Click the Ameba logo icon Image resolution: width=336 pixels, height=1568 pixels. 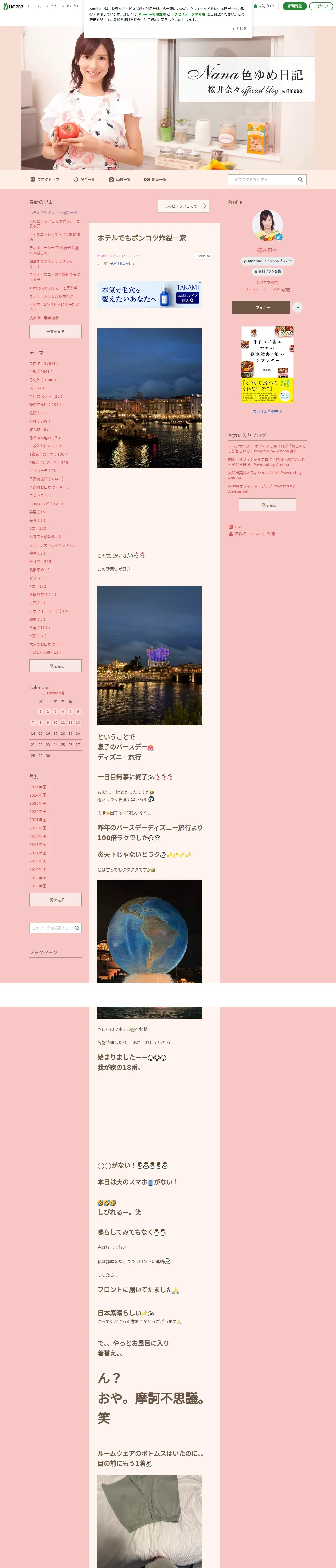pos(13,6)
